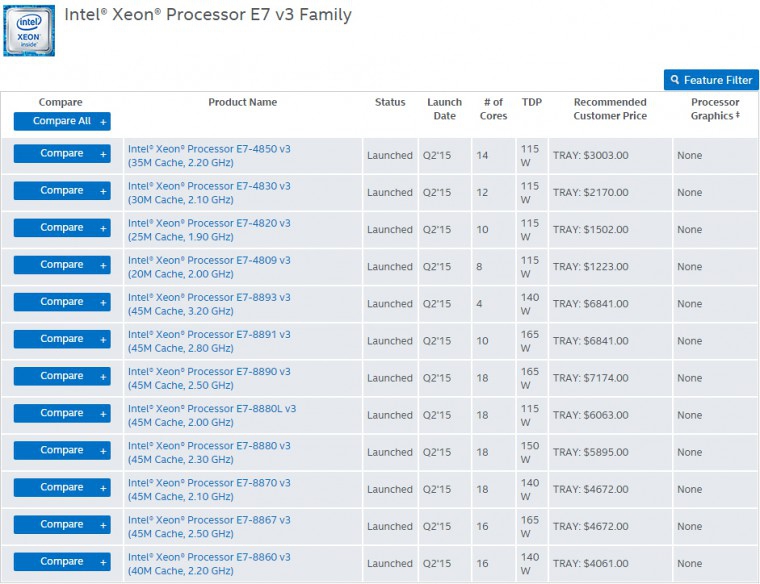The image size is (760, 584).
Task: Select Compare for E7-8880 v3 row
Action: (62, 450)
